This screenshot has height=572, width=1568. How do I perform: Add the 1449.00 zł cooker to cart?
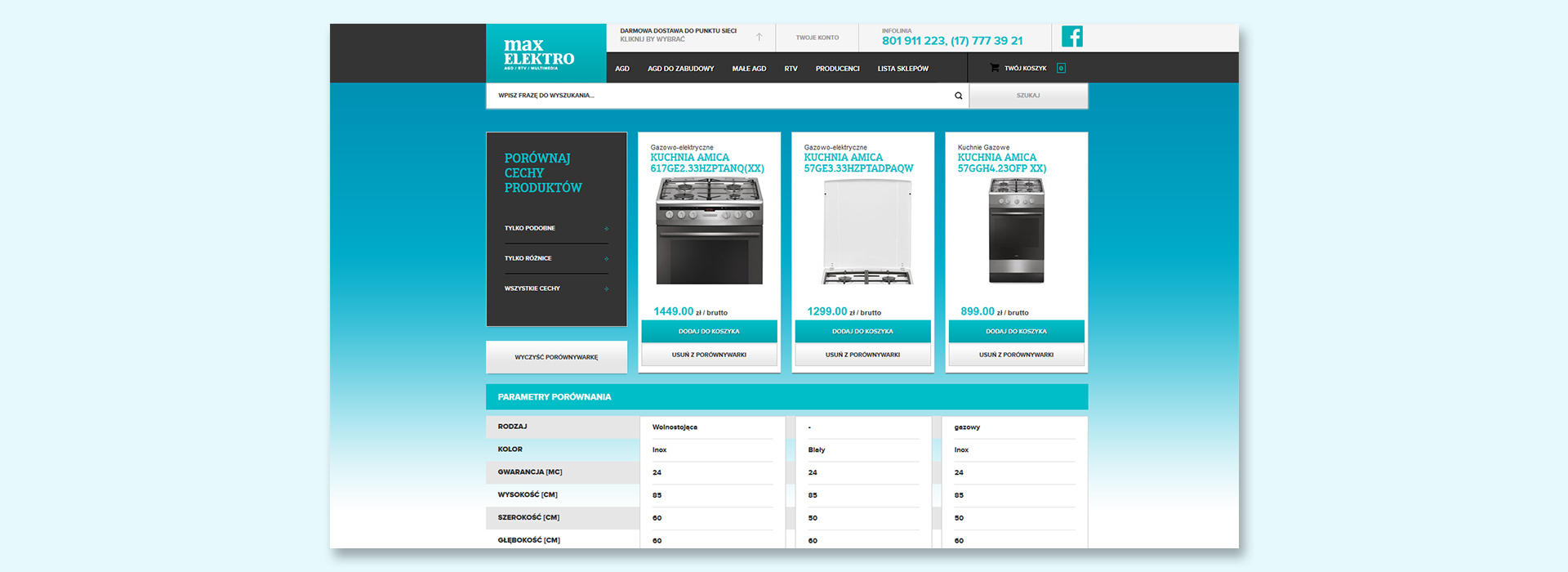[709, 331]
